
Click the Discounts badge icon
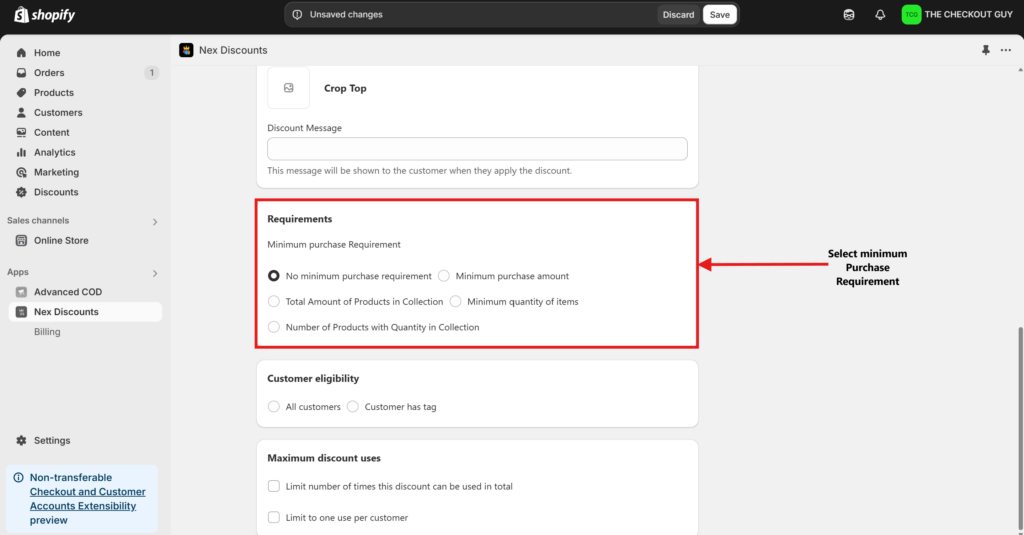click(22, 192)
